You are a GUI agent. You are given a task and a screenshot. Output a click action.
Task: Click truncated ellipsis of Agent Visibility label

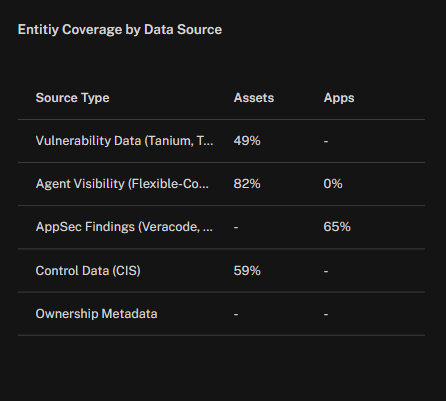[x=205, y=187]
